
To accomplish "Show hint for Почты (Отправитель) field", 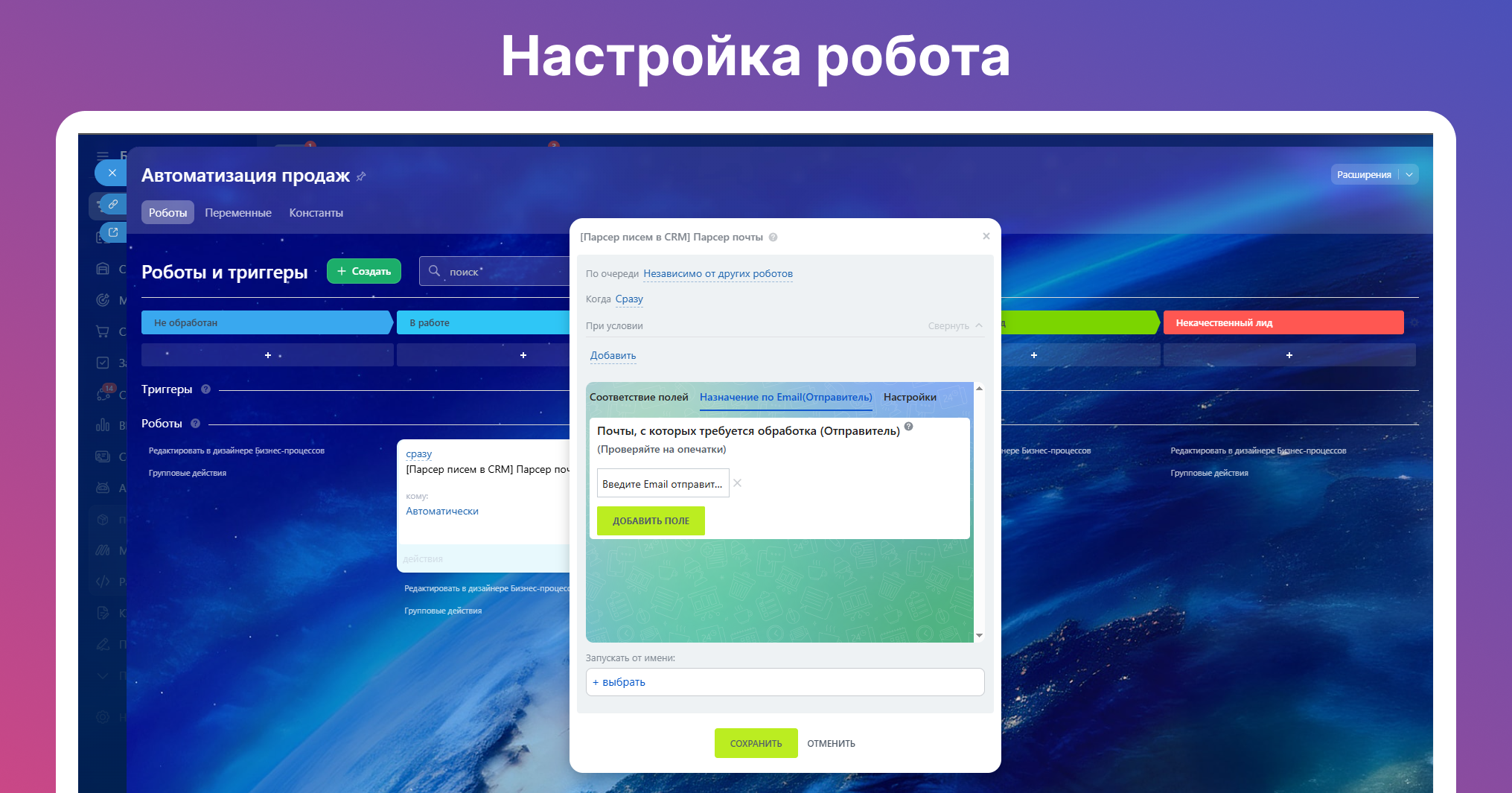I will click(908, 427).
